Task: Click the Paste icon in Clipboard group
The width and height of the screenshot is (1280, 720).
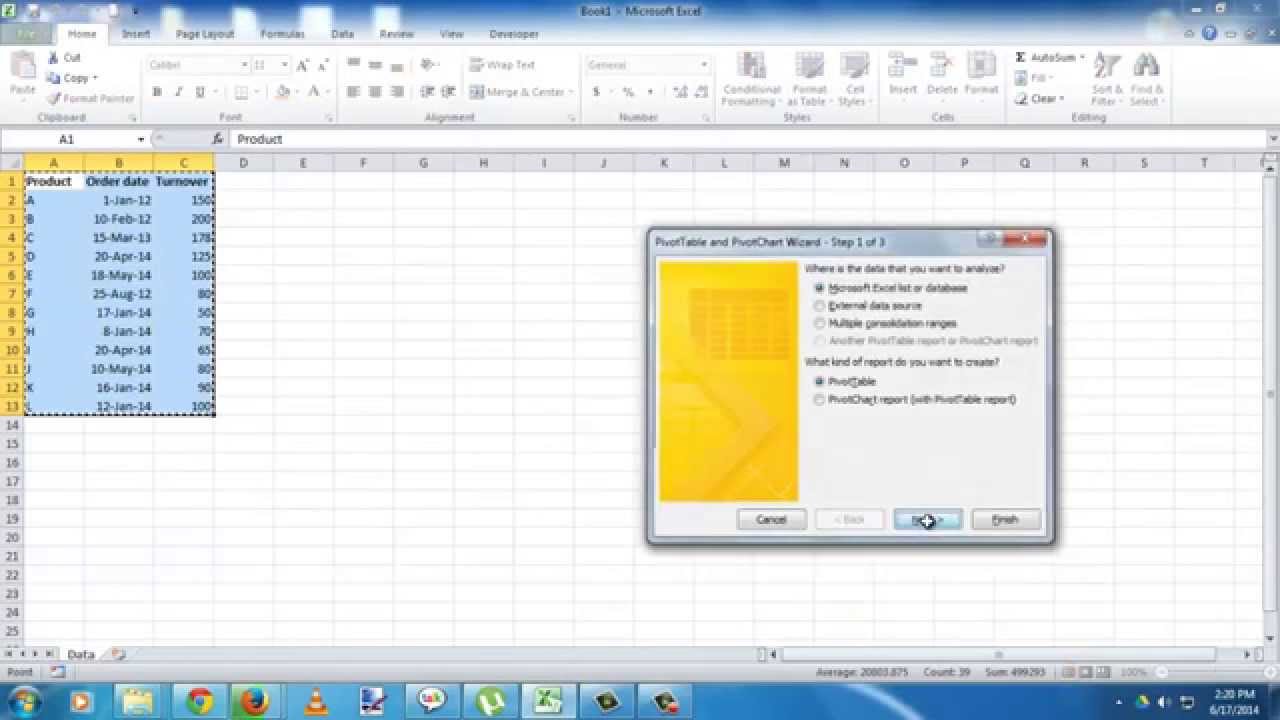Action: [22, 68]
